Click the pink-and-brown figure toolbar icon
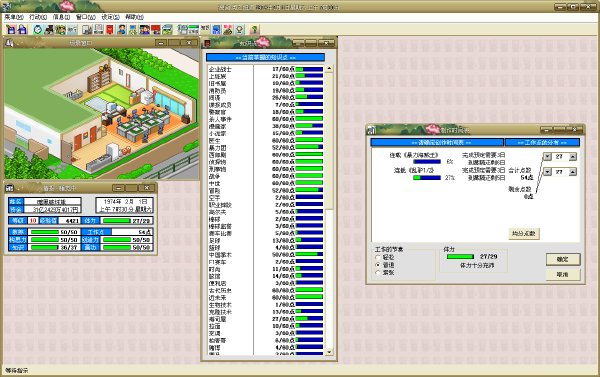The width and height of the screenshot is (600, 377). [x=228, y=29]
